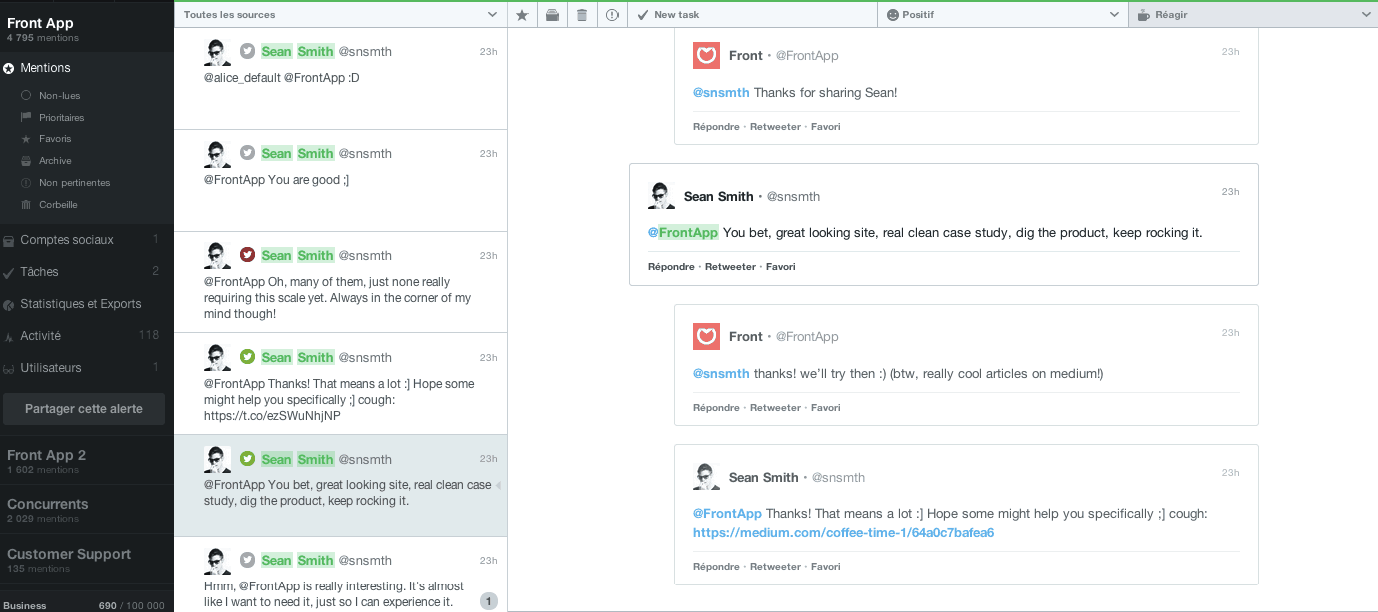Click reply count badge on 'Hmm, @FrontApp' mention

488,601
